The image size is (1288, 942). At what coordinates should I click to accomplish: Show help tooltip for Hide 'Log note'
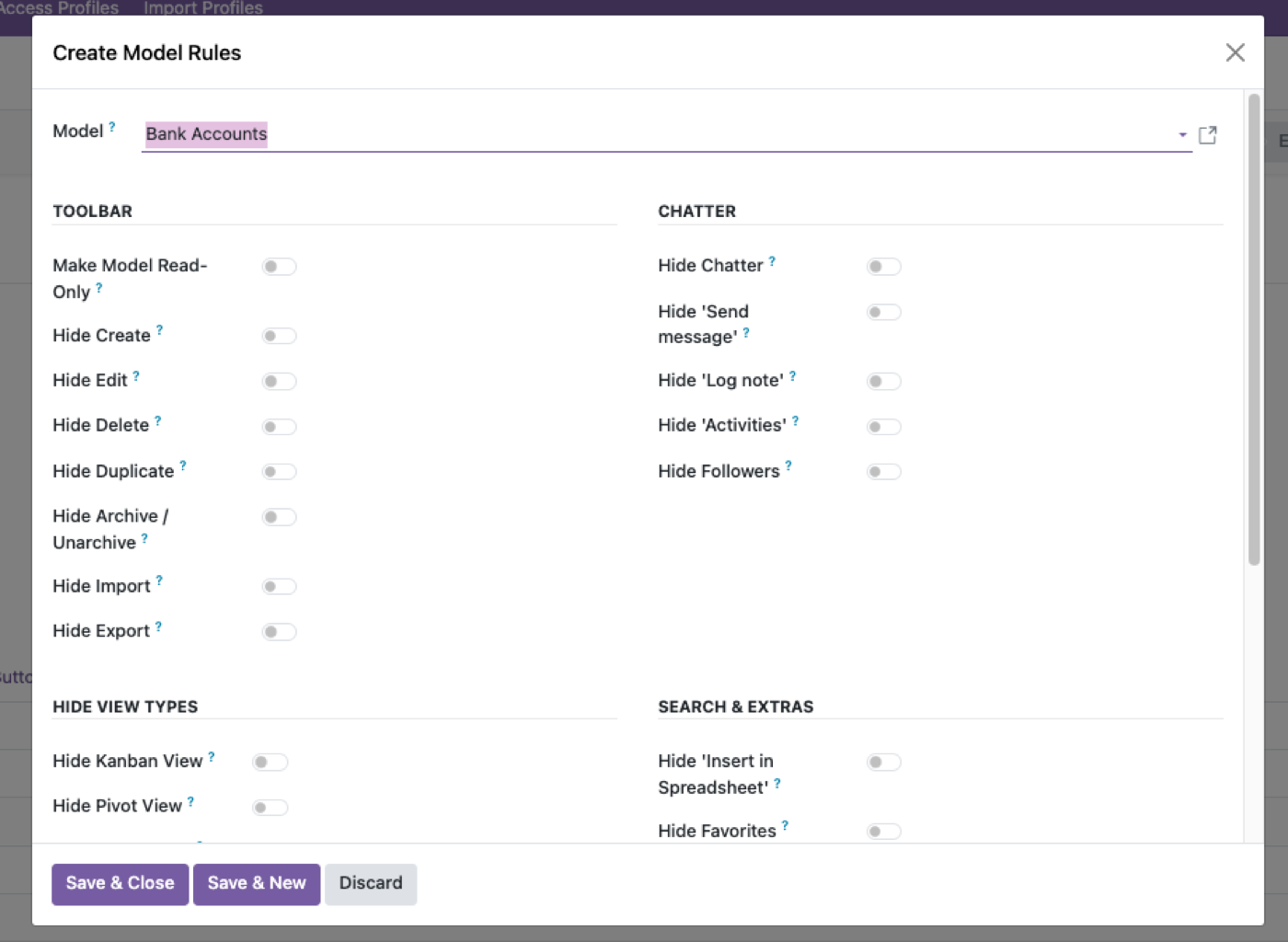coord(792,376)
